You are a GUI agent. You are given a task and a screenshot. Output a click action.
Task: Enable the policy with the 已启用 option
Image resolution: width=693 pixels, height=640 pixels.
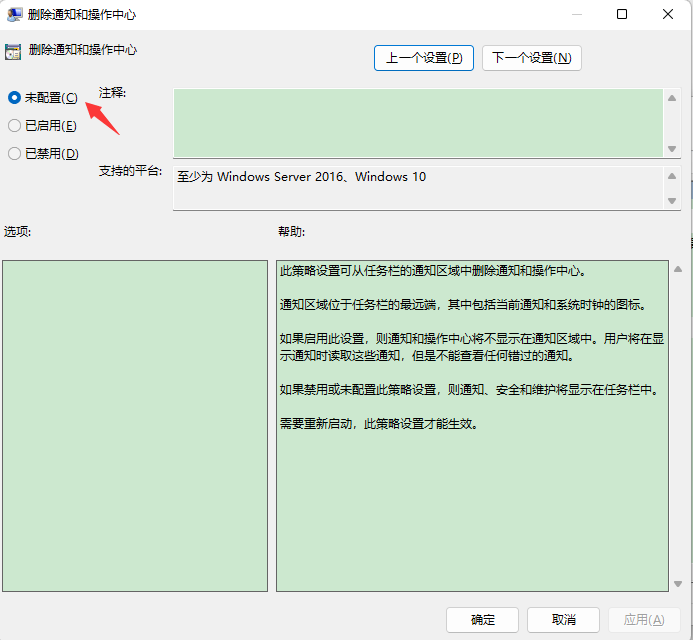click(x=14, y=126)
